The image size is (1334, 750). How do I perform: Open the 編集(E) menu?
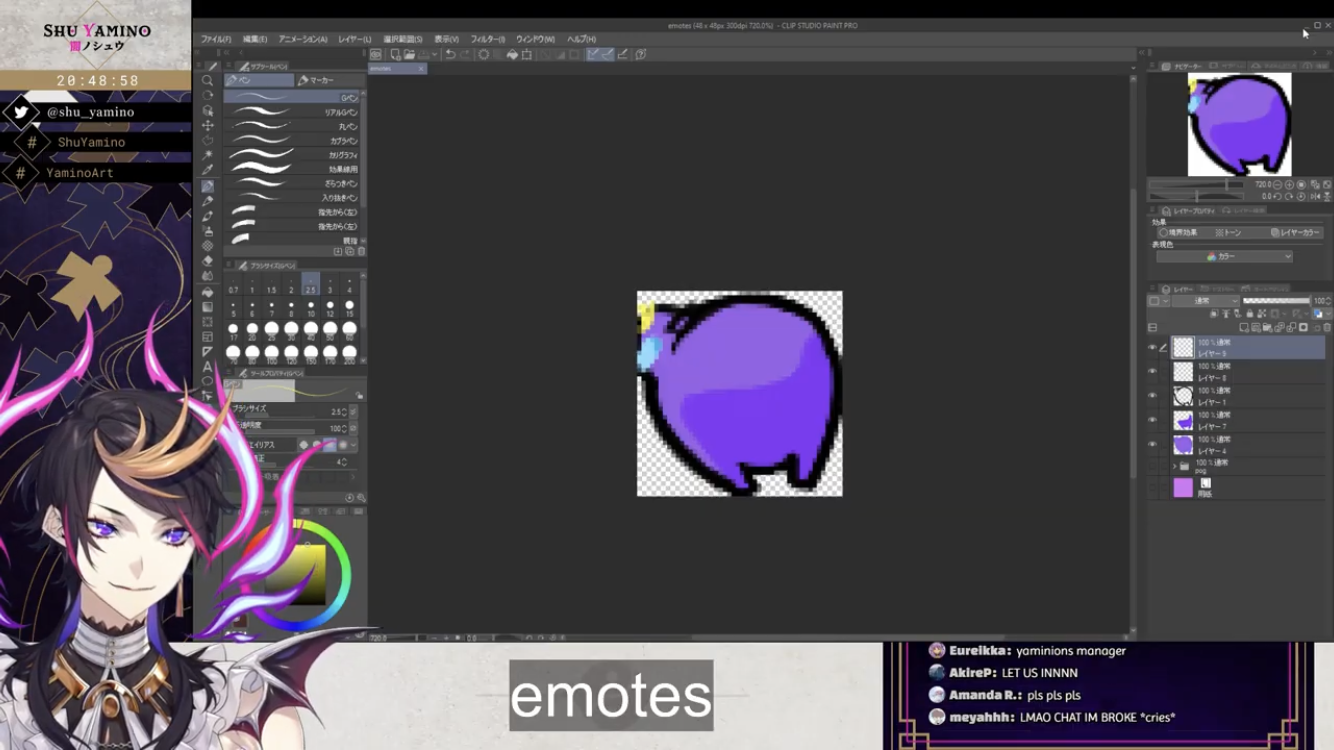[255, 39]
